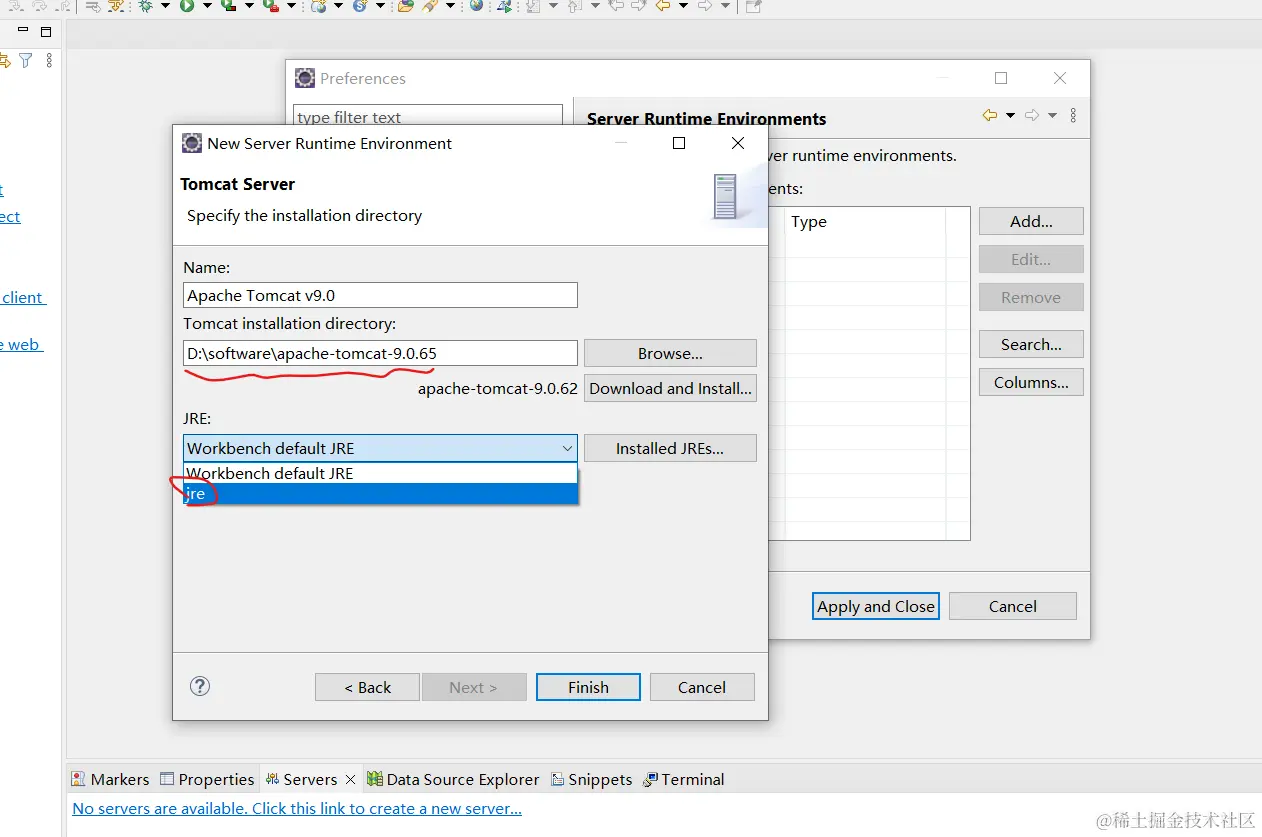Click the Tomcat installation directory field

point(381,353)
